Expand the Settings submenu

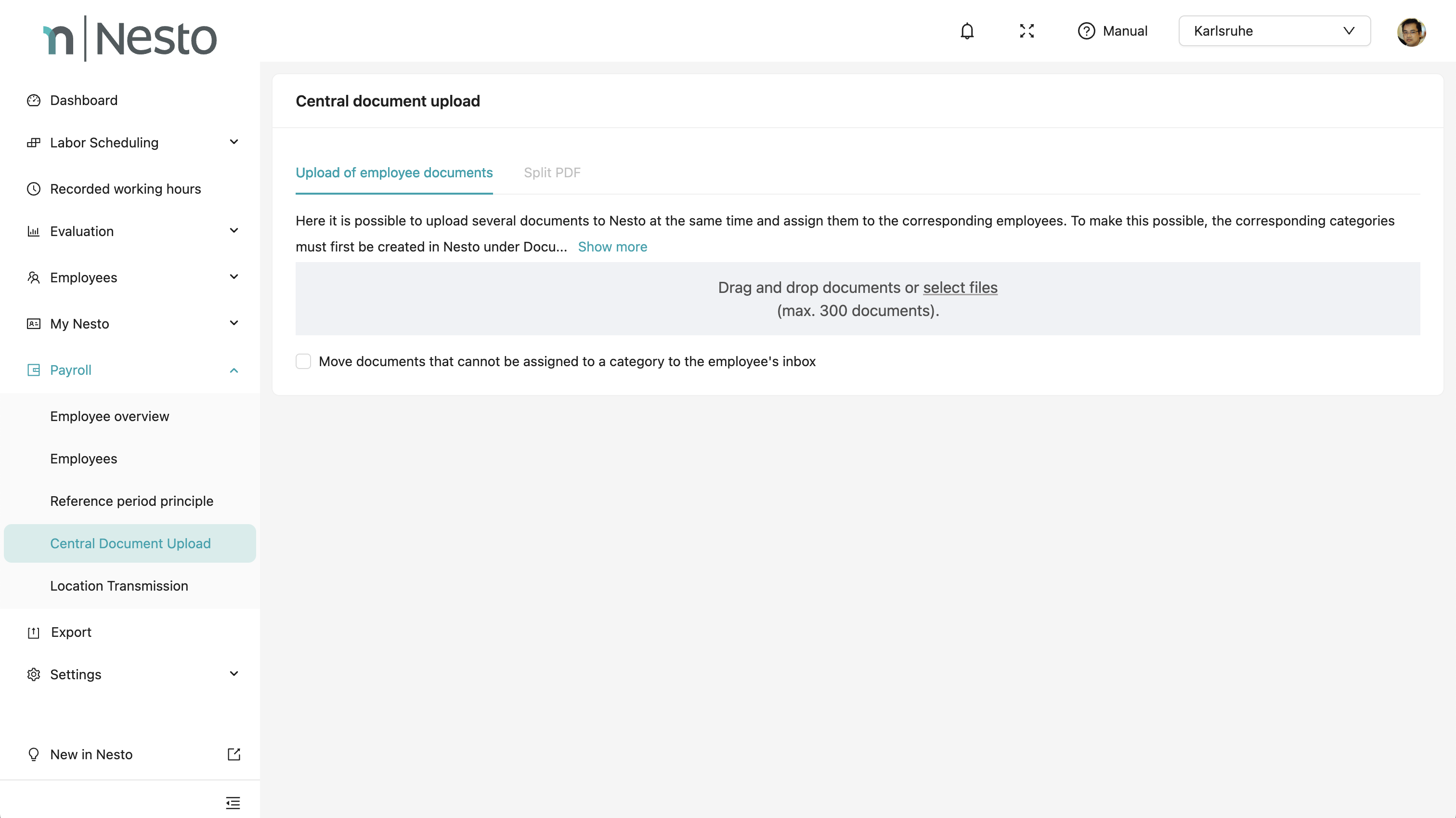point(234,674)
